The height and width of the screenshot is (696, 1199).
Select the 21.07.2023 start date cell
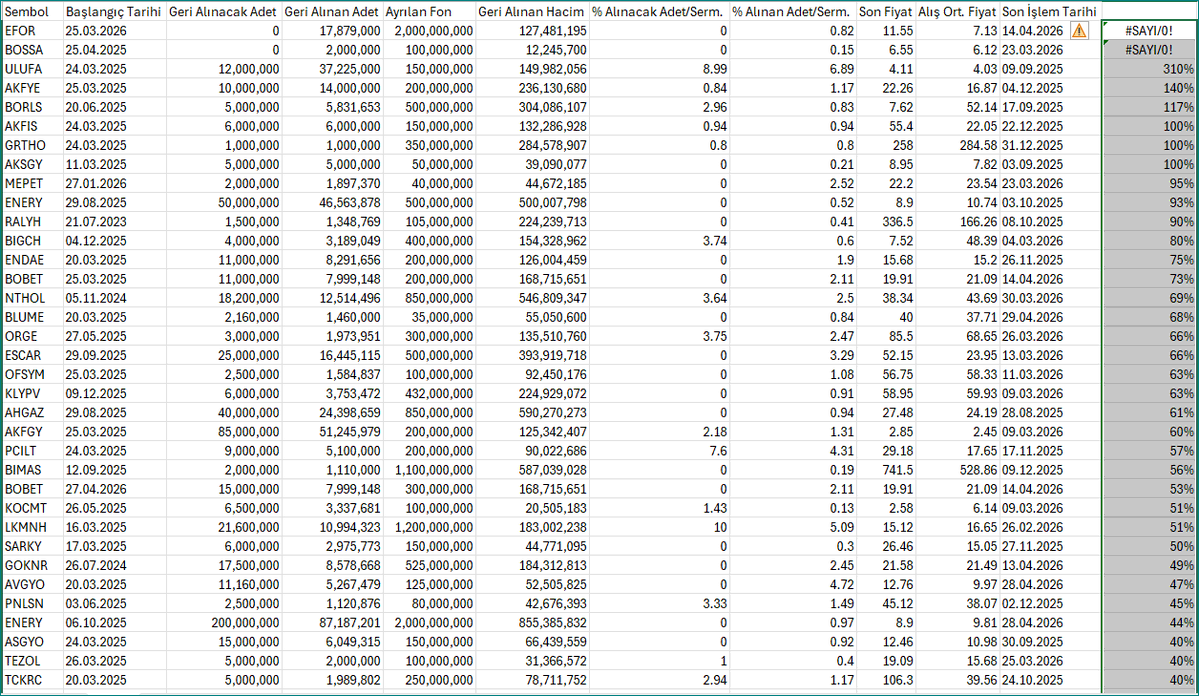[x=114, y=222]
